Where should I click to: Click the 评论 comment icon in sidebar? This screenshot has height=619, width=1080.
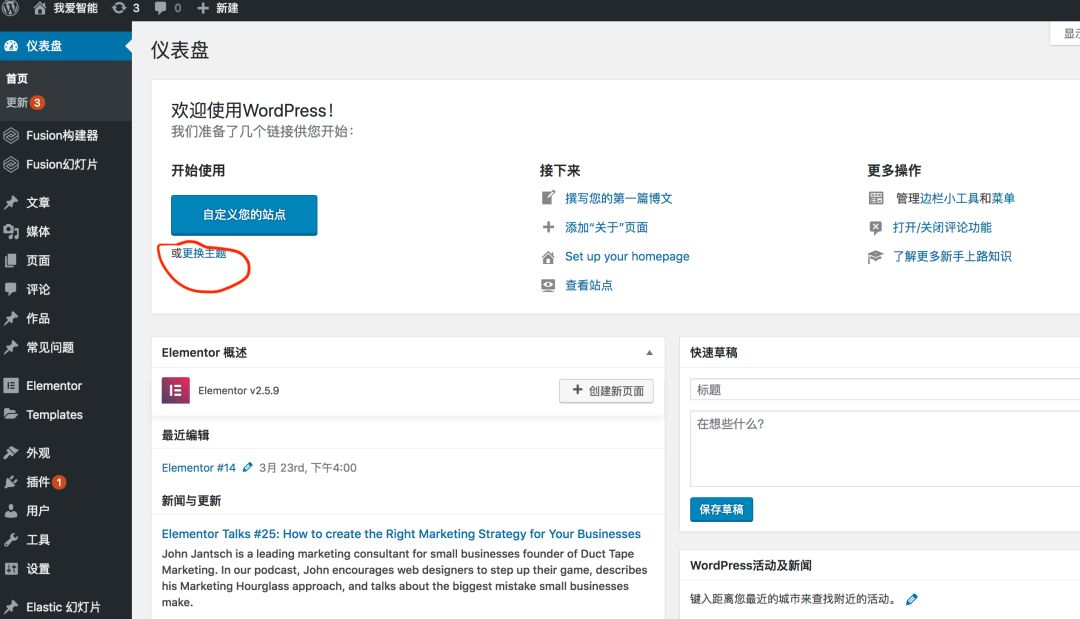coord(11,289)
